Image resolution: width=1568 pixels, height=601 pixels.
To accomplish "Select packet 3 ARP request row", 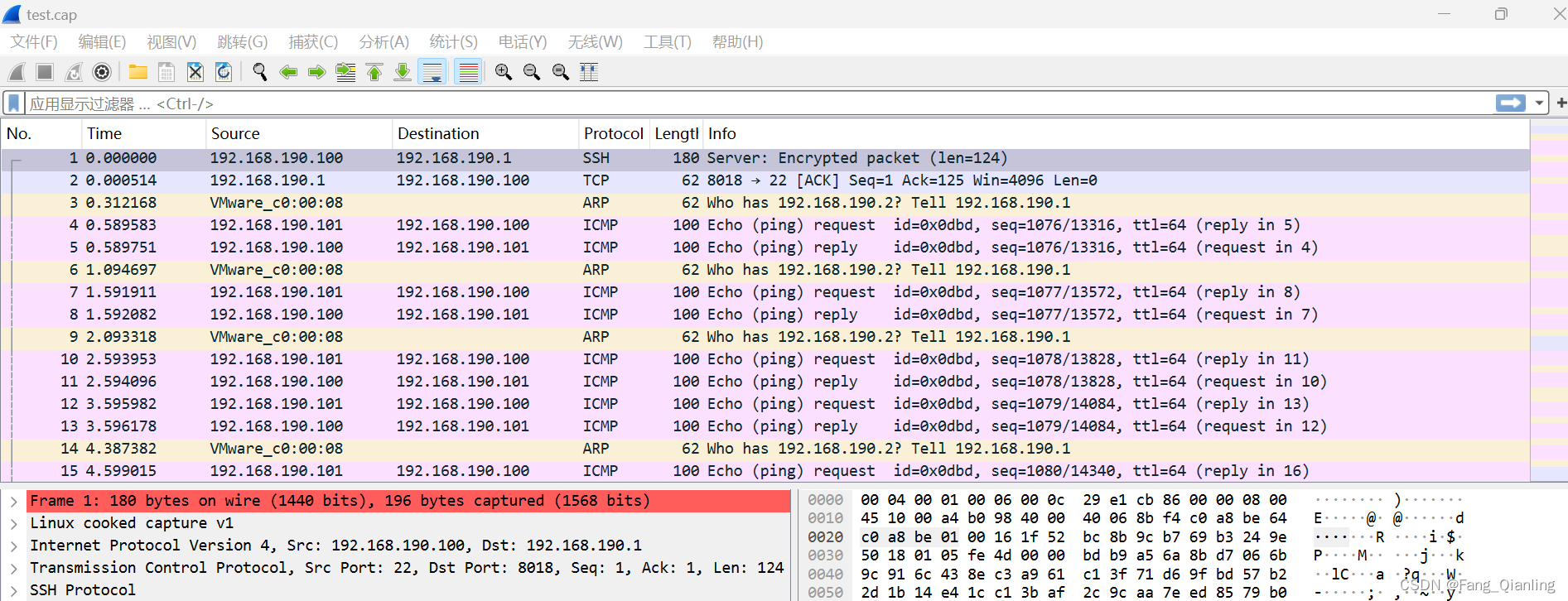I will click(765, 203).
